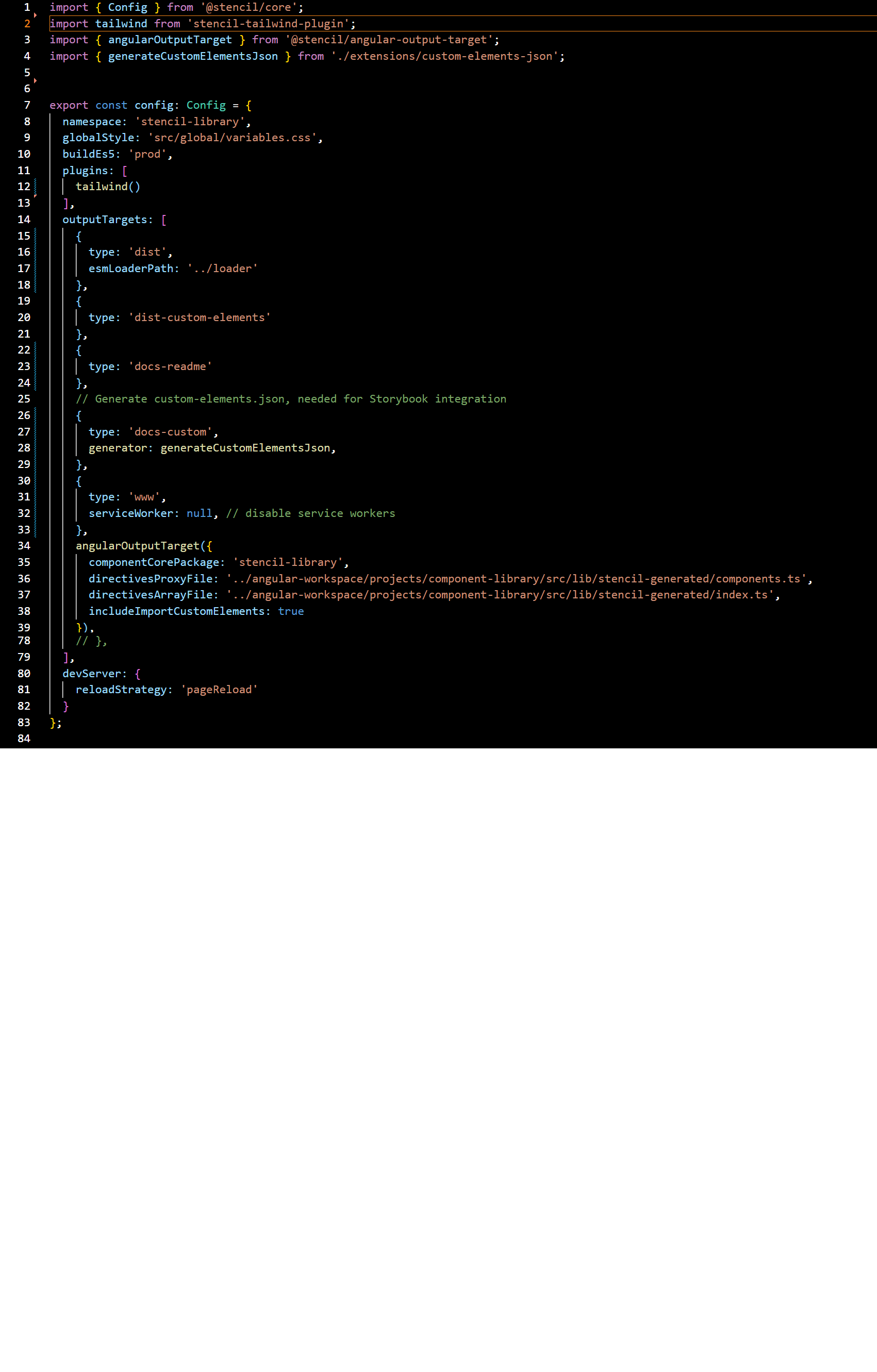Click tailwind identifier in the line 2 import
This screenshot has height=1372, width=877.
tap(121, 24)
